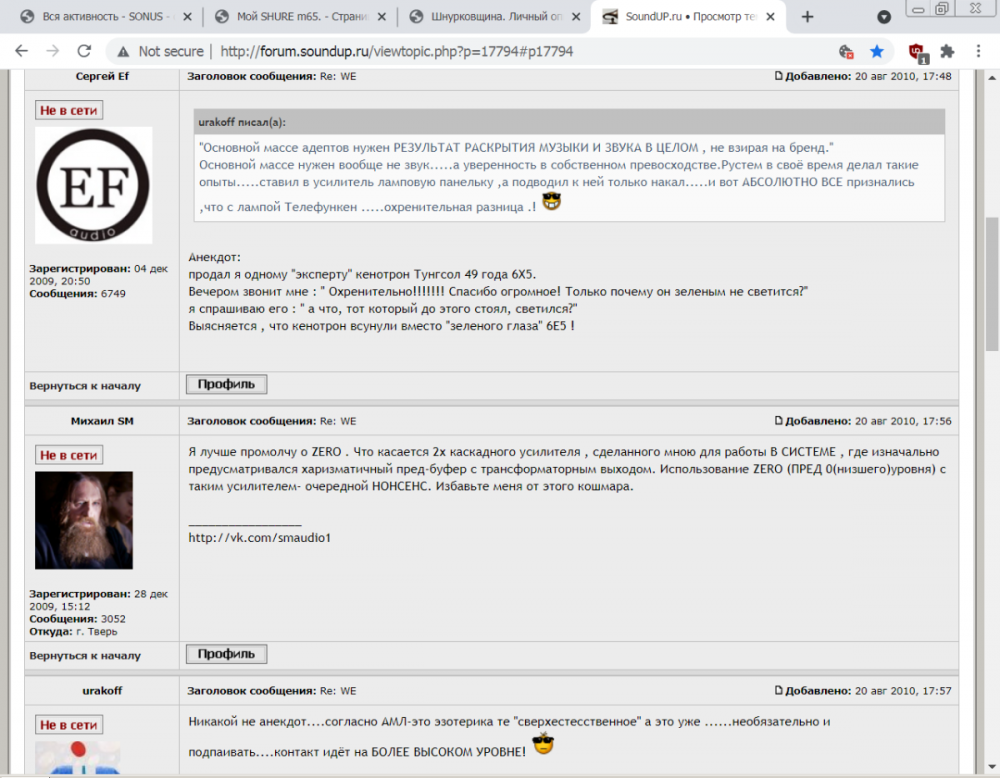This screenshot has height=778, width=1000.
Task: Click the blocked-cookie icon in the address bar
Action: coord(846,50)
